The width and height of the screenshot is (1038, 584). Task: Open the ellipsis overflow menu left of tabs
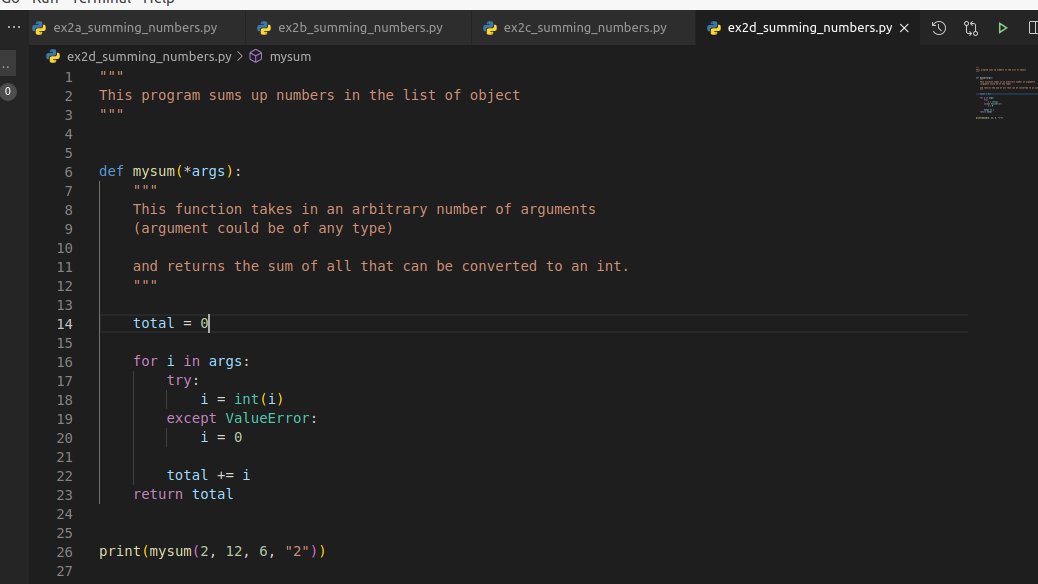tap(14, 27)
